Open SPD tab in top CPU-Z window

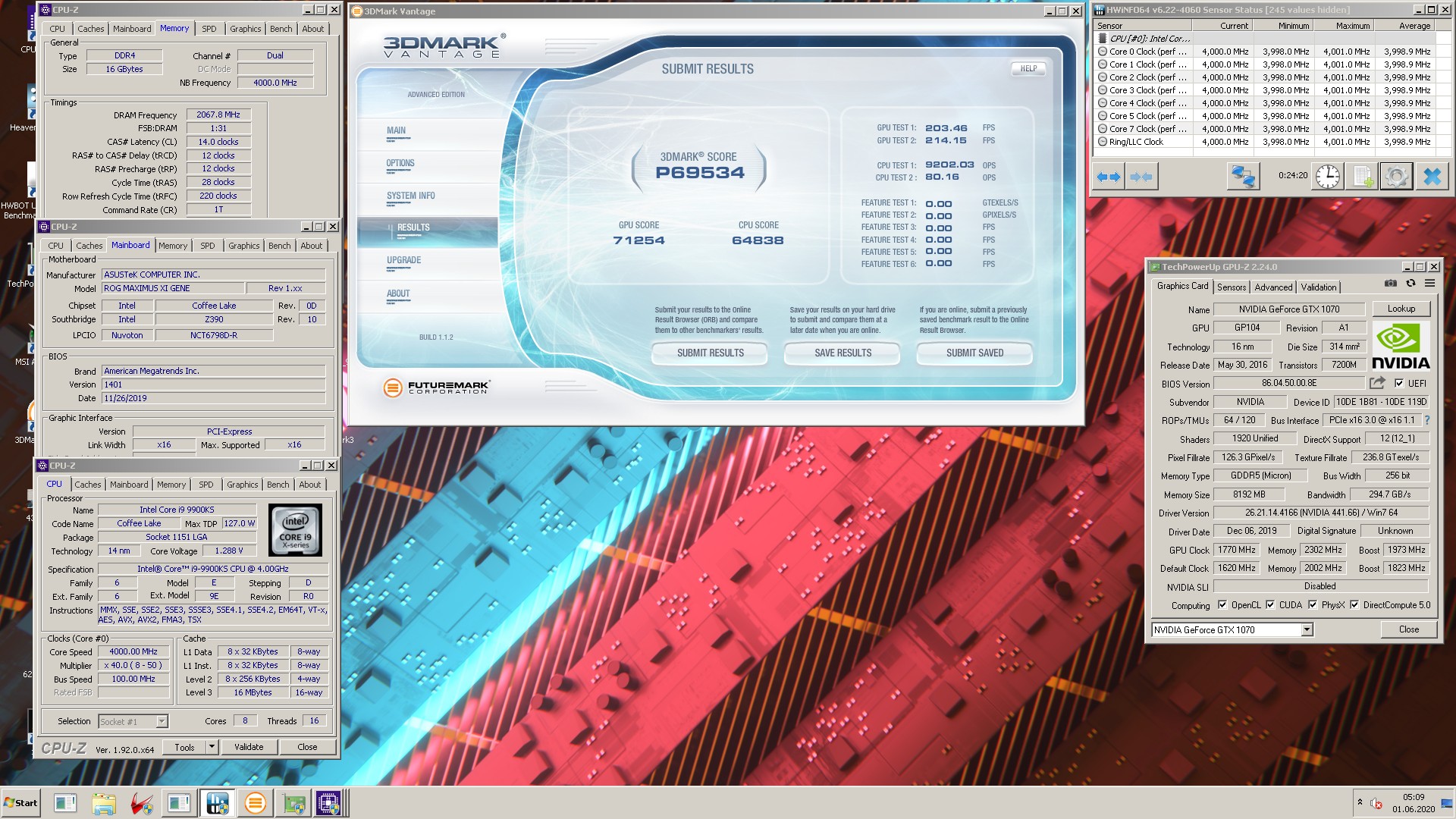click(209, 29)
